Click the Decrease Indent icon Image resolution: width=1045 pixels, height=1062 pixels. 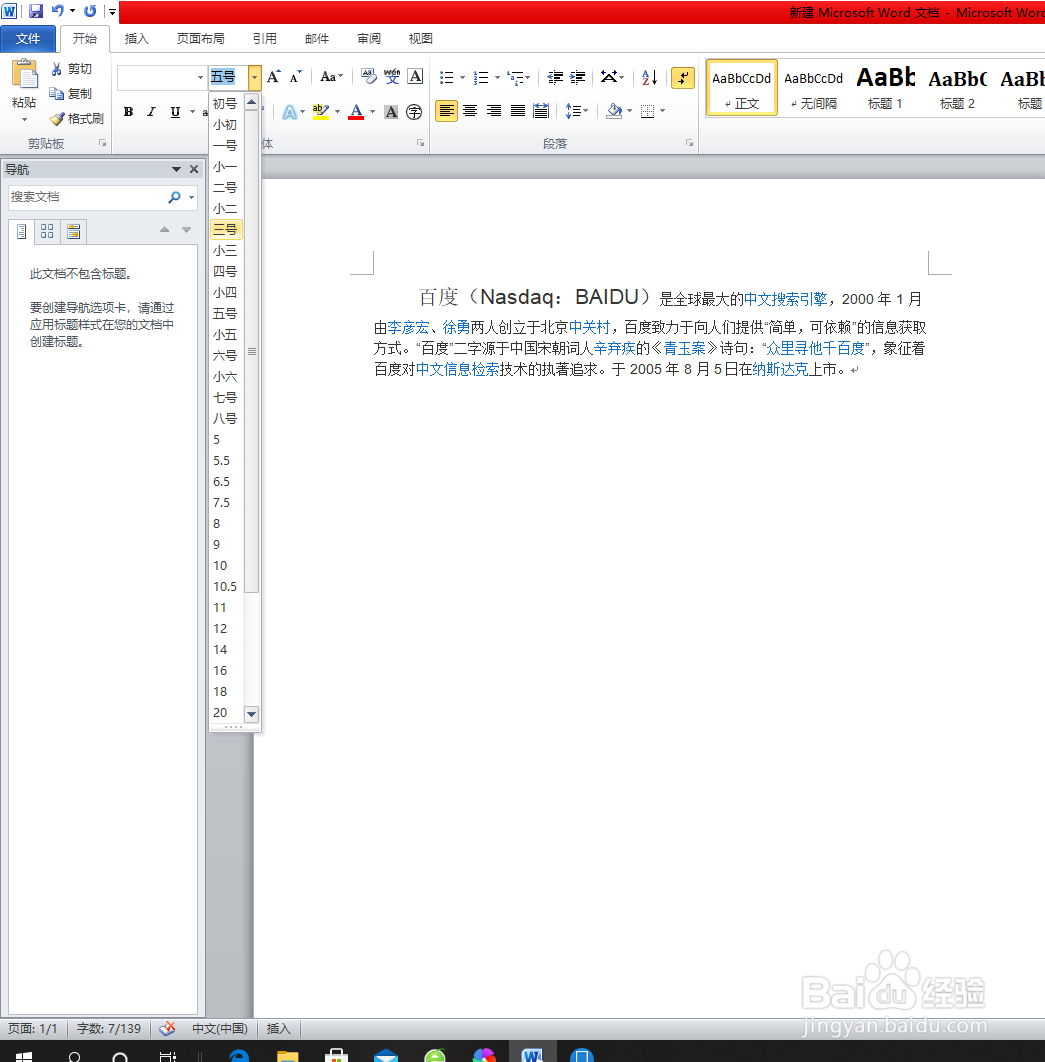coord(555,77)
